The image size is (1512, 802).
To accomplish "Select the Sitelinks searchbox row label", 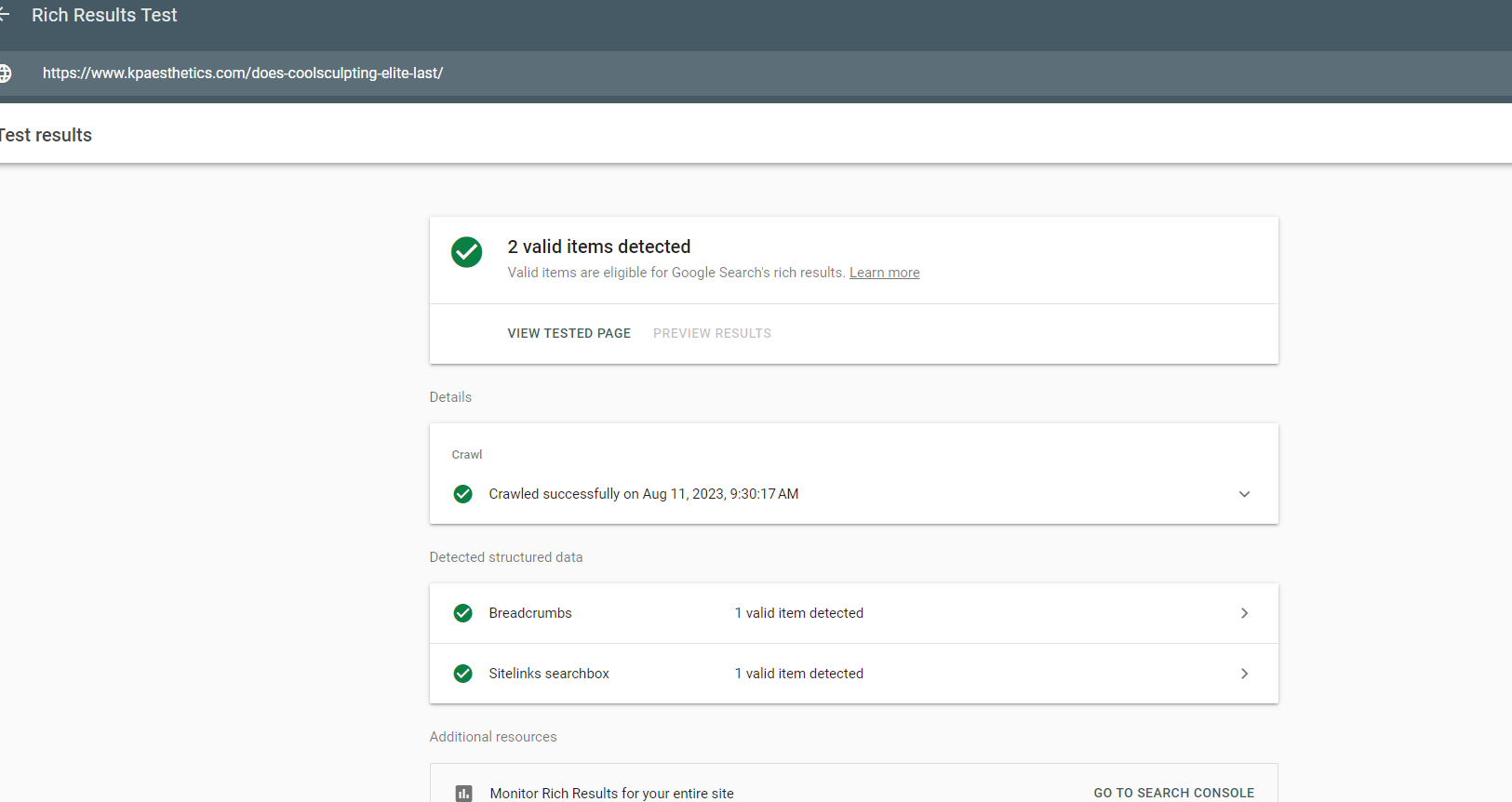I will [549, 674].
